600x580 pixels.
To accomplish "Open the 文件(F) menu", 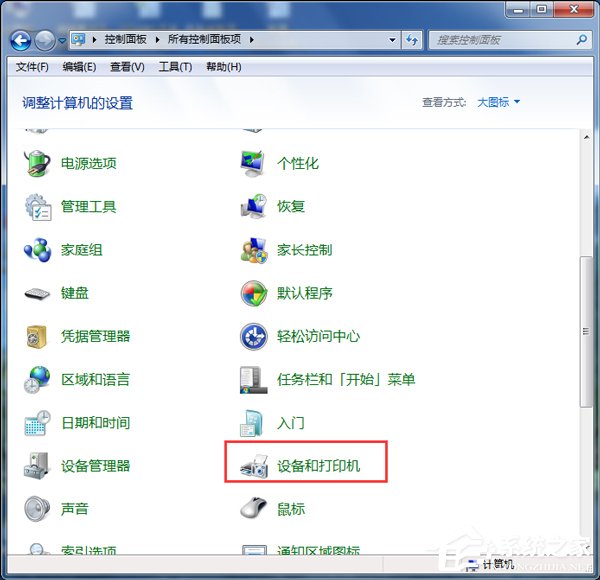I will tap(32, 67).
